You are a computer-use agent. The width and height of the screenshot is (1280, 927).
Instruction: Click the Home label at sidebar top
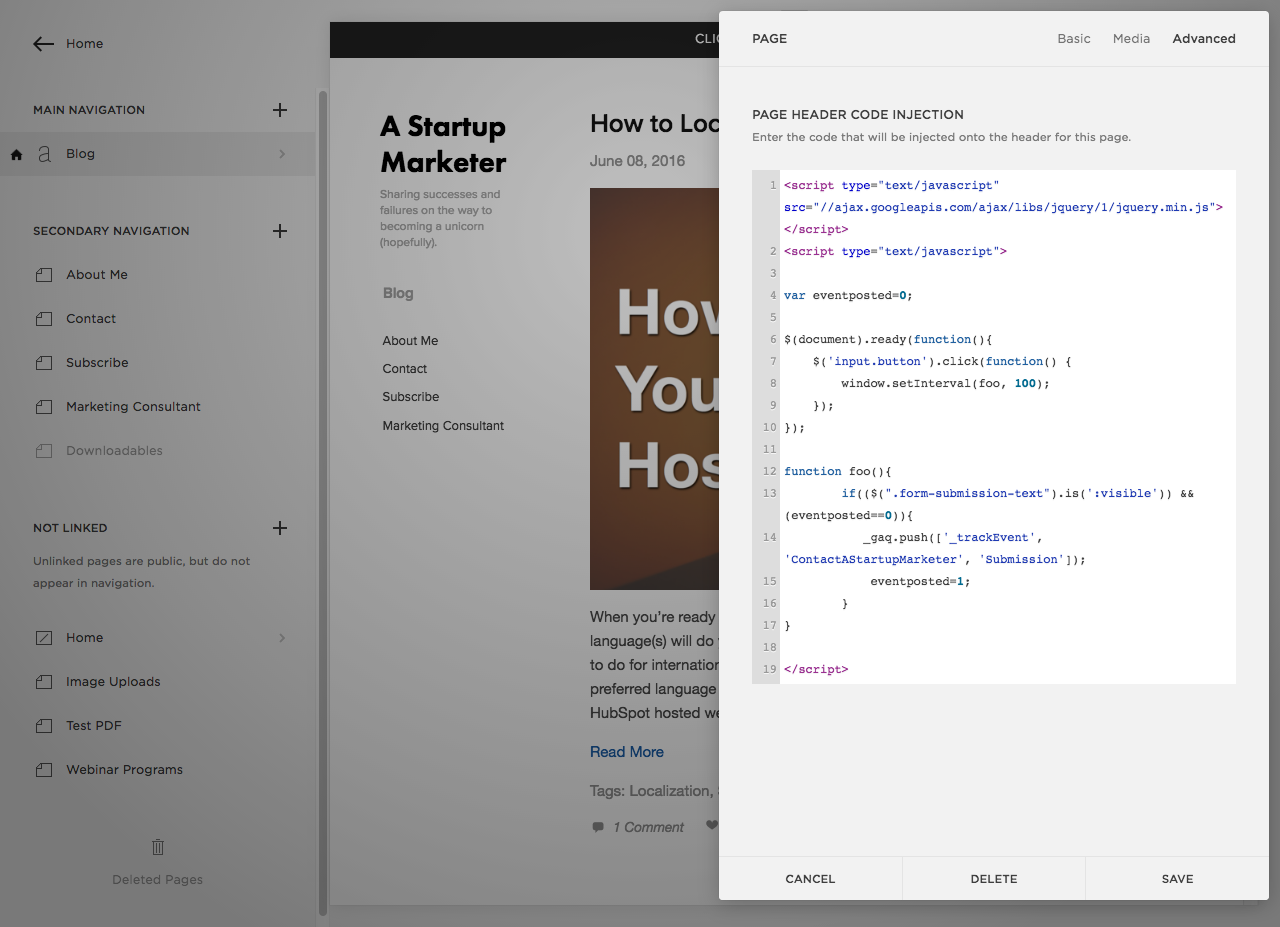[85, 44]
